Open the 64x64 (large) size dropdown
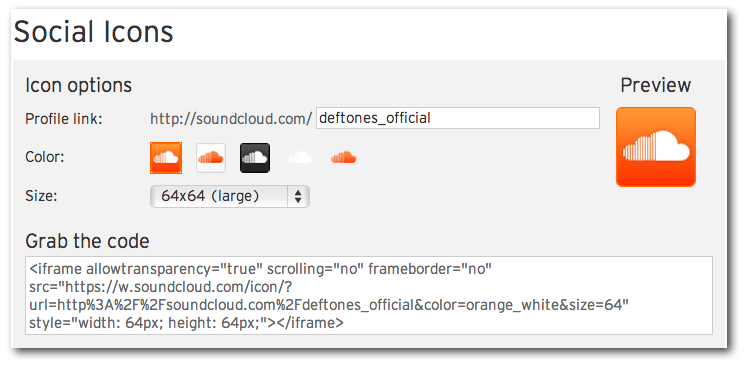 pyautogui.click(x=230, y=196)
